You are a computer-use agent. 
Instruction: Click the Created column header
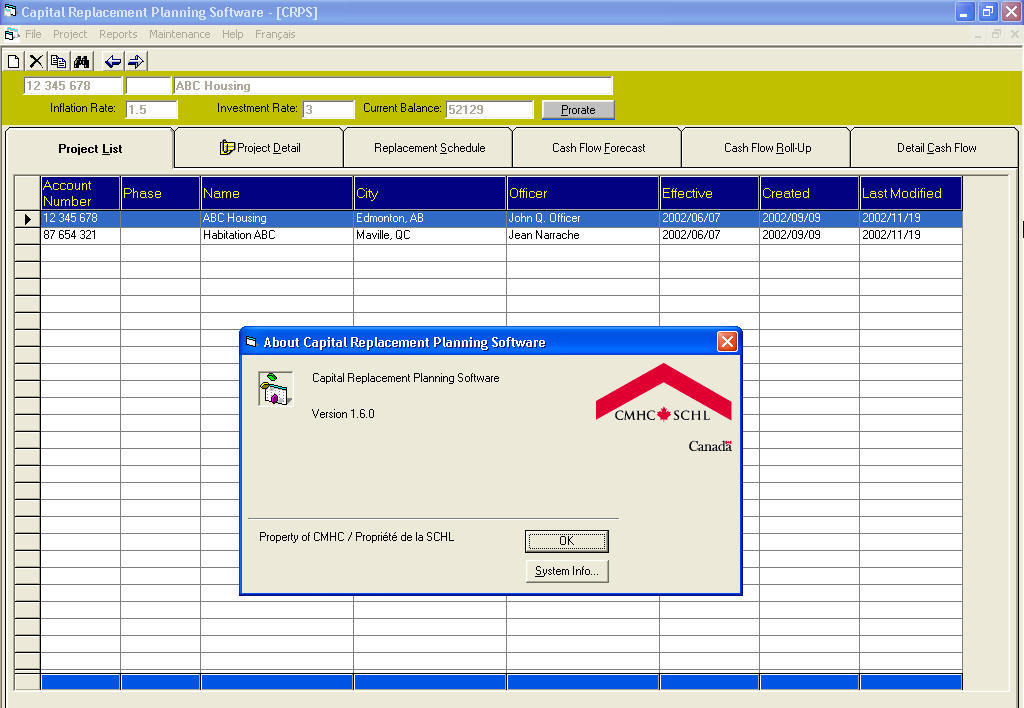pos(809,193)
